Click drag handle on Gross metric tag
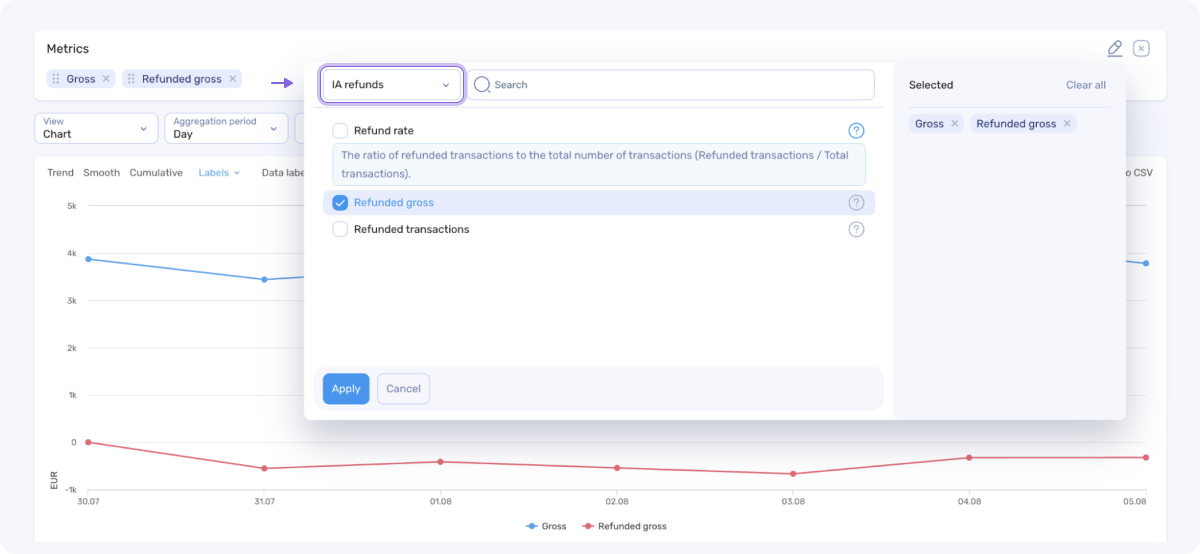Screen dimensions: 1200x554 (x=57, y=79)
